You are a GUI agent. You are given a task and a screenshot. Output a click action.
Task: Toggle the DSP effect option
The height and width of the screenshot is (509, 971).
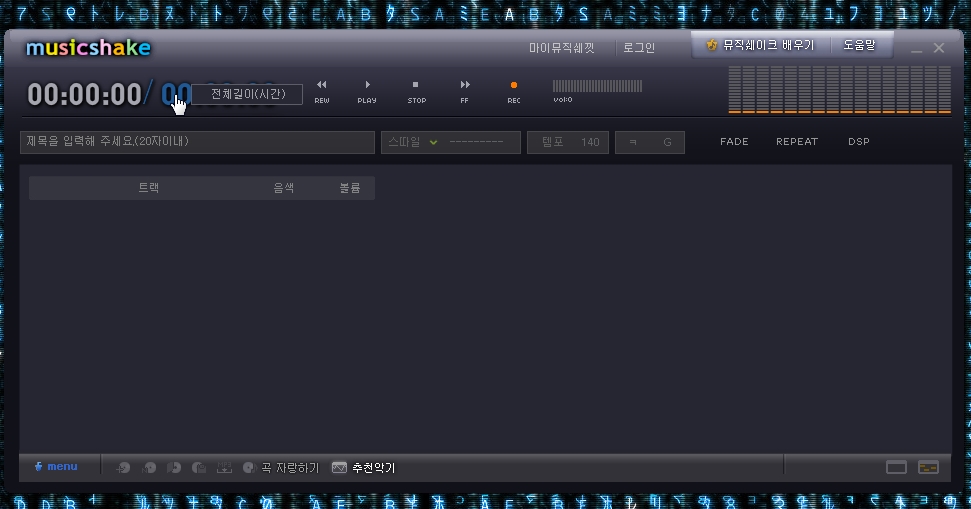[x=859, y=142]
